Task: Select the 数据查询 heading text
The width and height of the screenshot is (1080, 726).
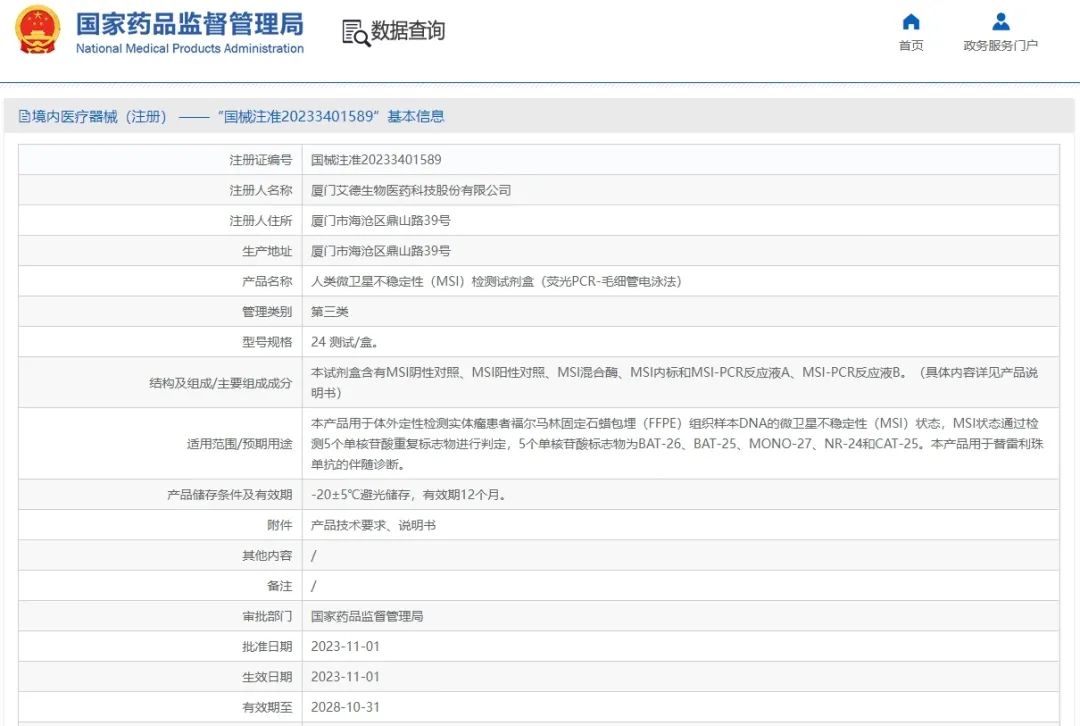Action: (408, 31)
